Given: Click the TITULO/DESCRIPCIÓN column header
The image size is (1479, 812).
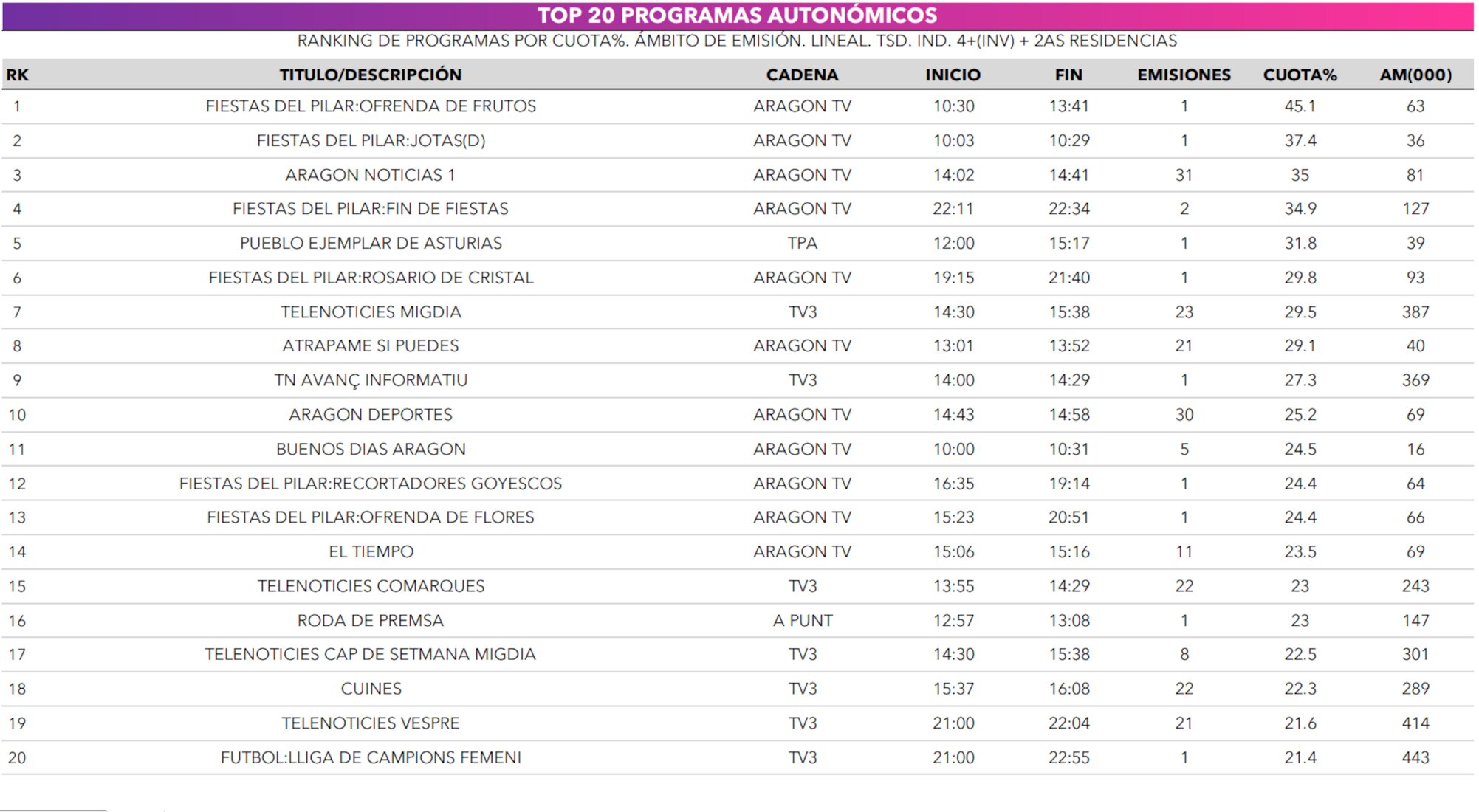Looking at the screenshot, I should (x=370, y=75).
